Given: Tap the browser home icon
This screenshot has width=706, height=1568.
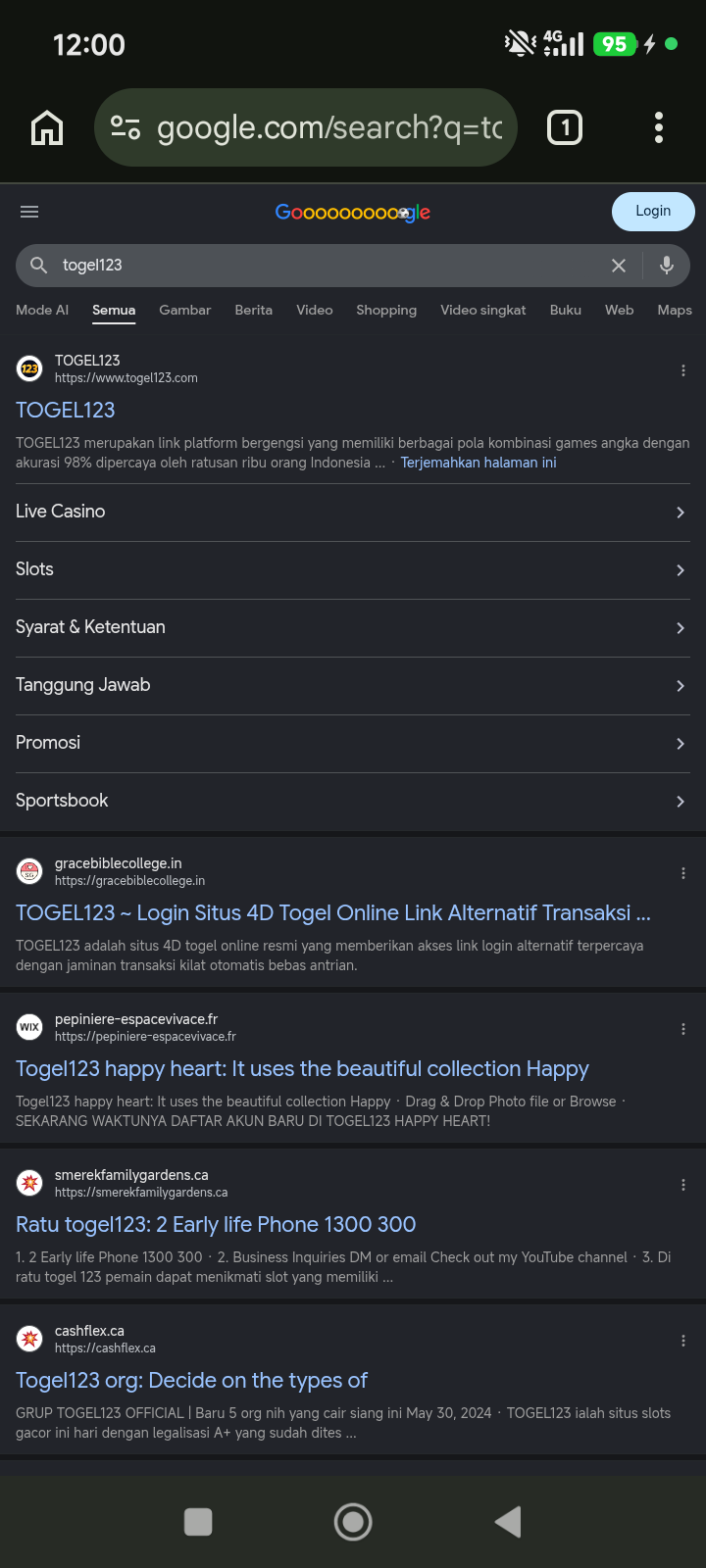Looking at the screenshot, I should coord(47,127).
